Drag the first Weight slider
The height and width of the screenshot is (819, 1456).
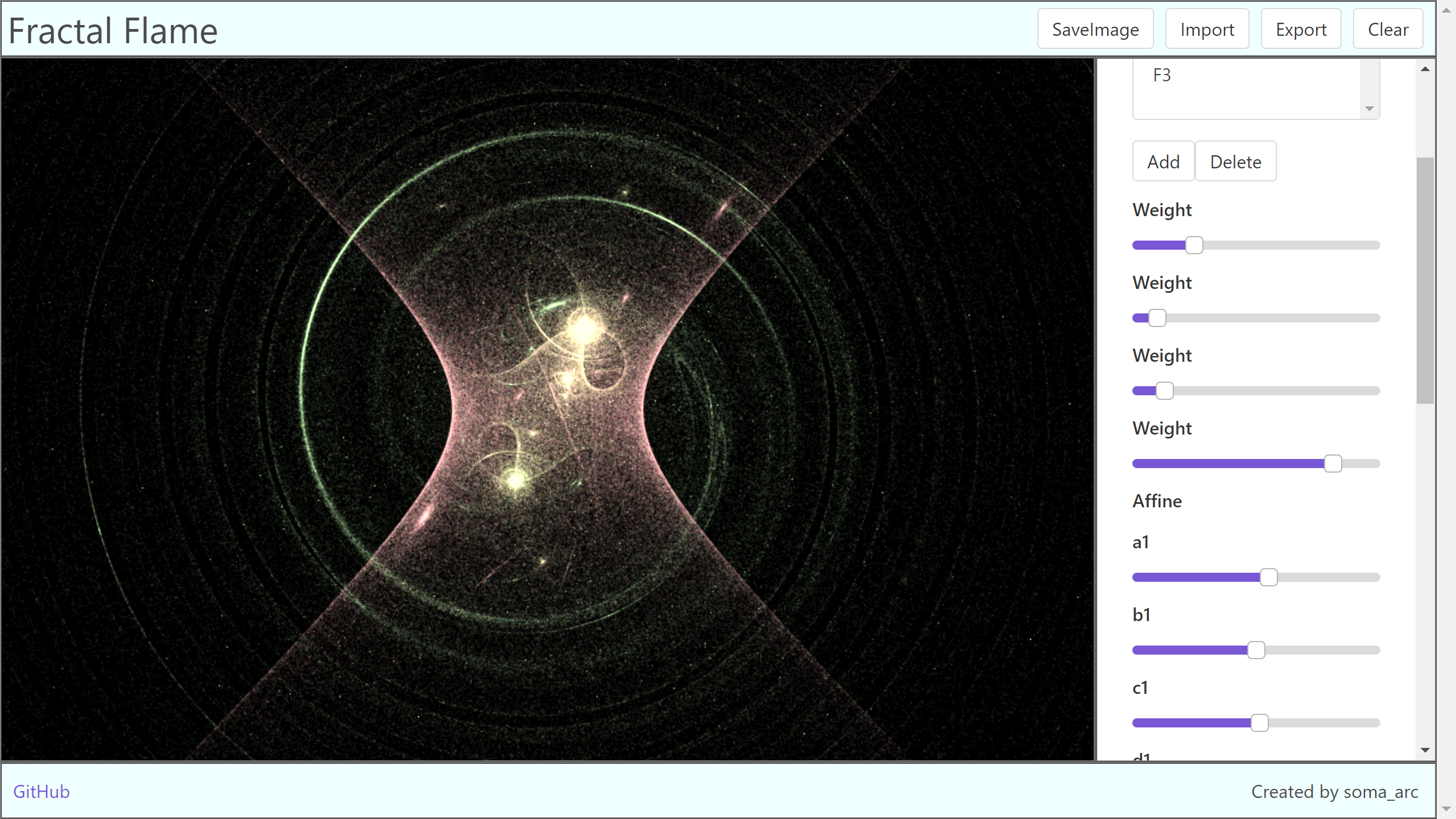pos(1194,244)
